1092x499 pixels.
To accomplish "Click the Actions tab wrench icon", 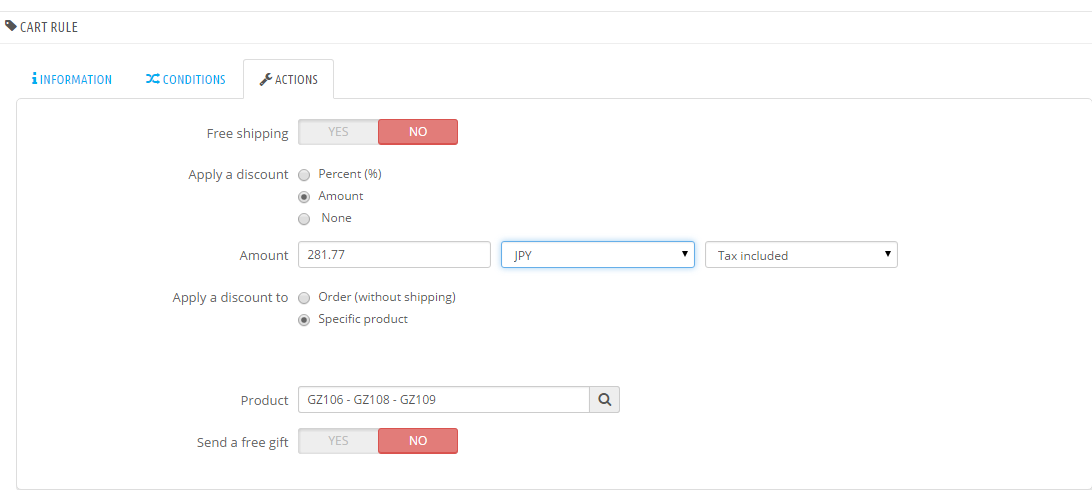I will pyautogui.click(x=265, y=79).
